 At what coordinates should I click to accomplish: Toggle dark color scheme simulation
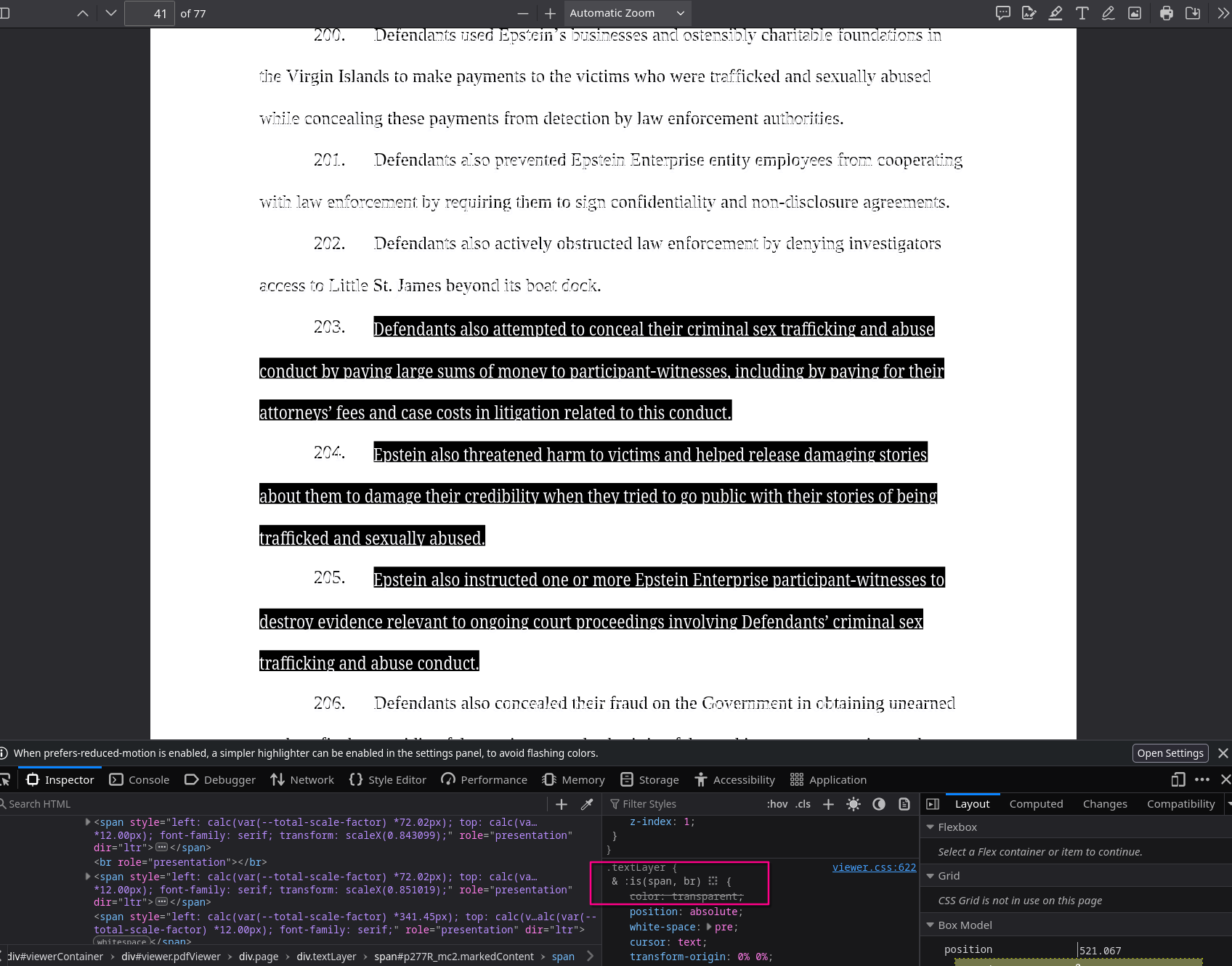click(879, 804)
